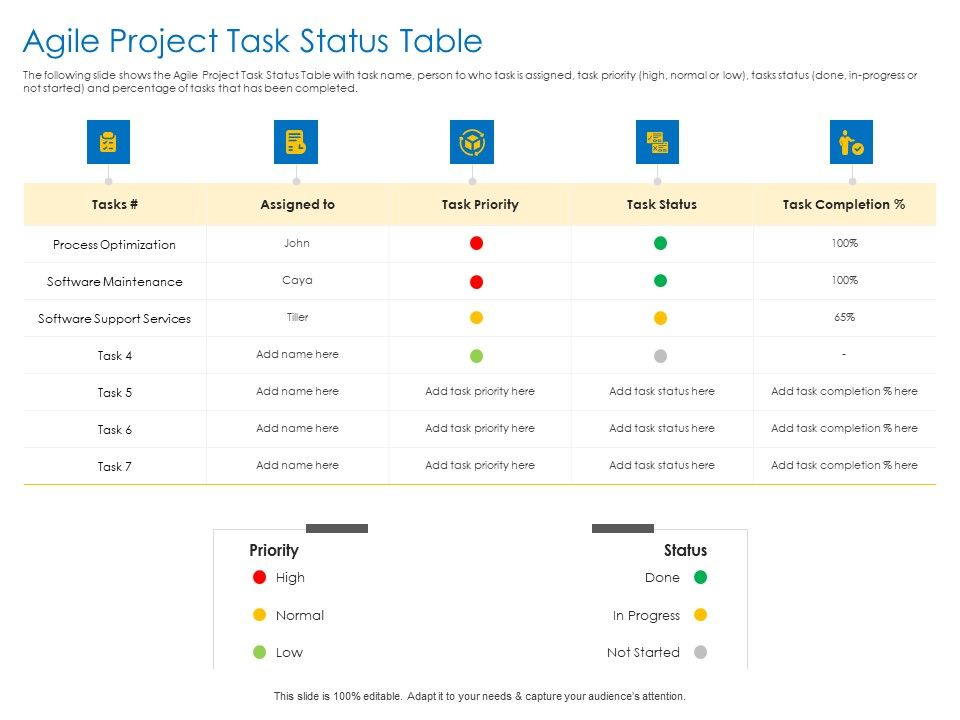The image size is (960, 720).
Task: Click Add task priority here for Task 7
Action: tap(480, 465)
